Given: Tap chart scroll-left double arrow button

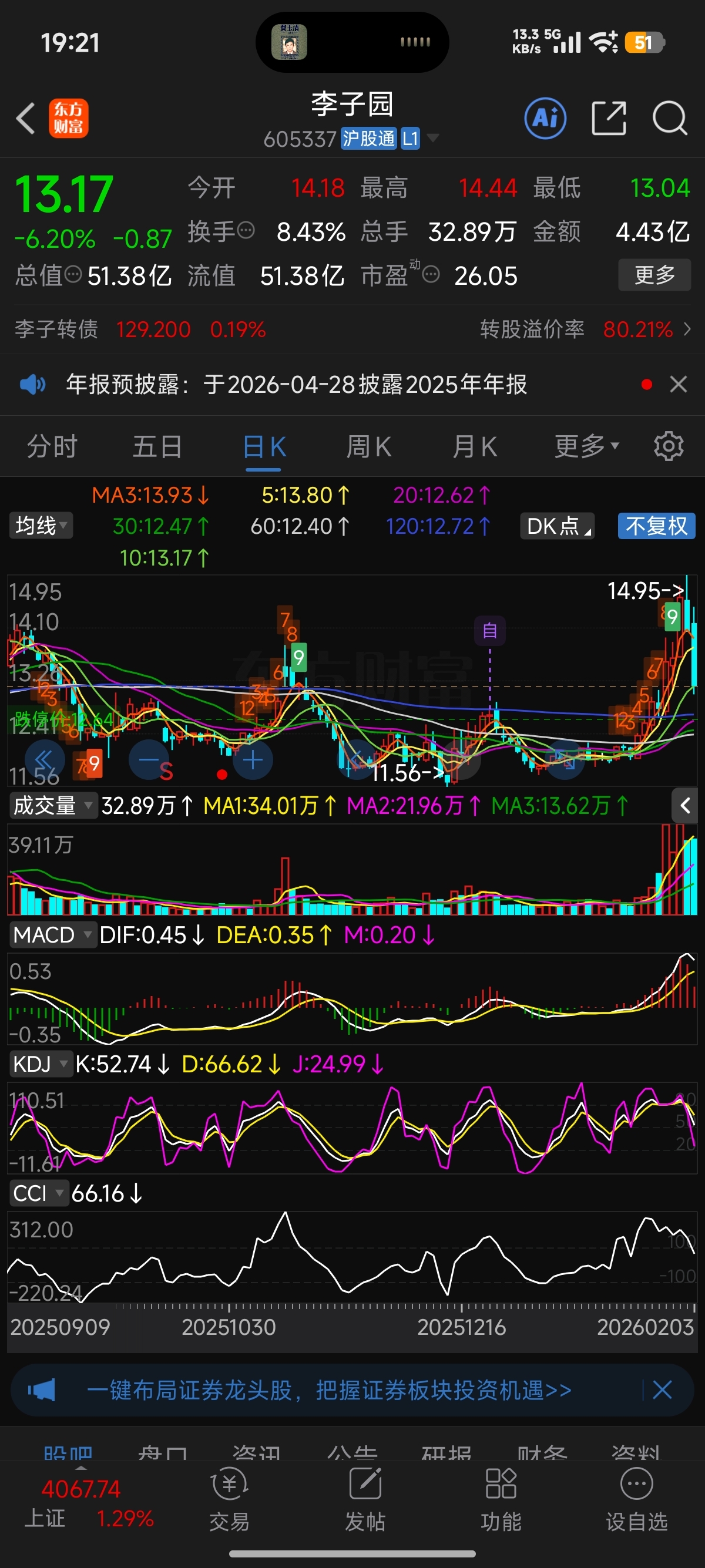Looking at the screenshot, I should point(44,760).
